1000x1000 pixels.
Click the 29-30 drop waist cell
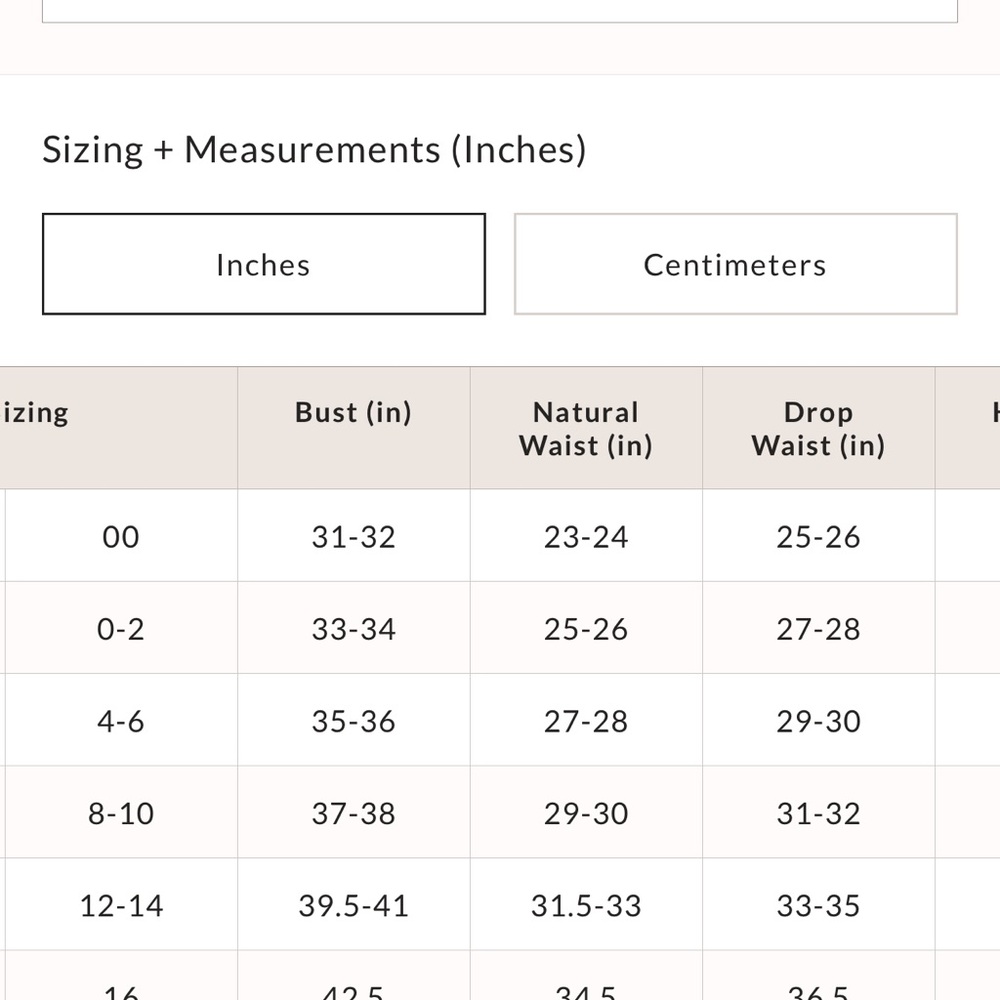819,720
